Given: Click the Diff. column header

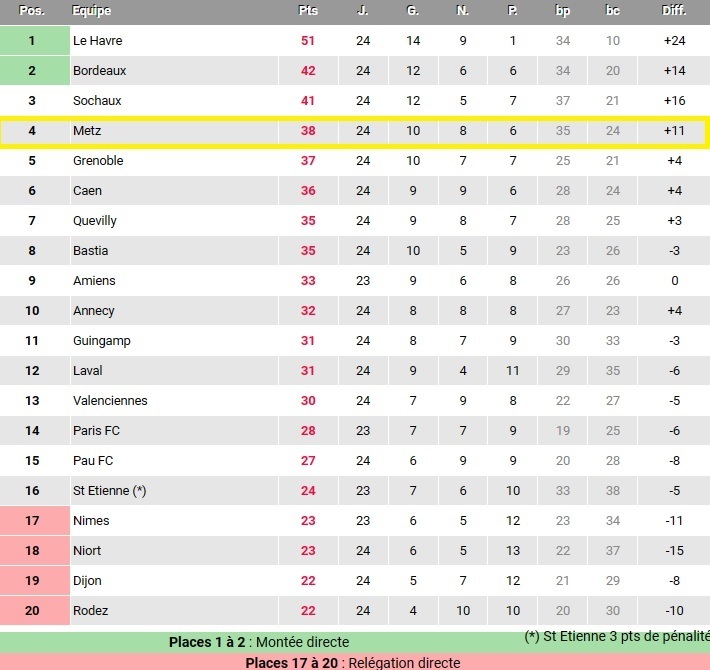Looking at the screenshot, I should (674, 11).
